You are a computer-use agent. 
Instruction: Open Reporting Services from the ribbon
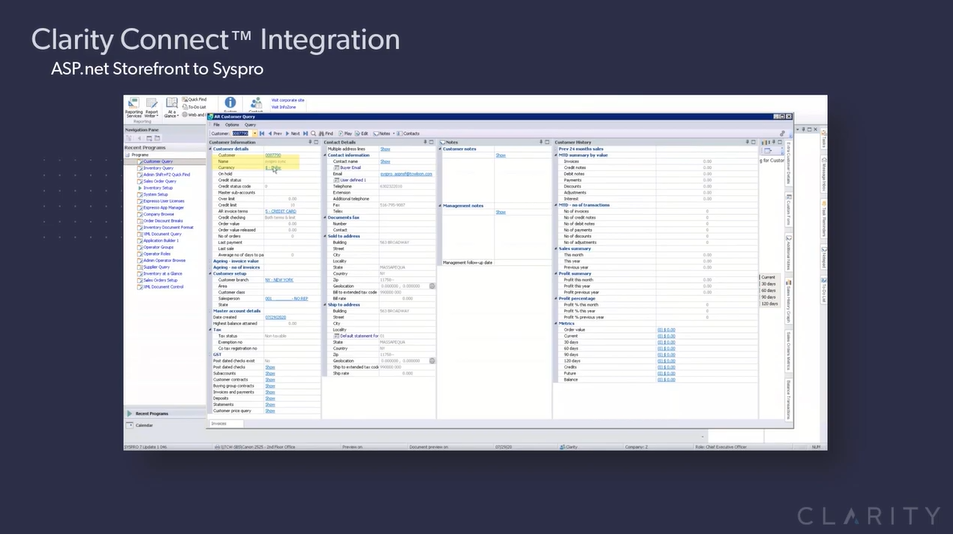point(134,107)
